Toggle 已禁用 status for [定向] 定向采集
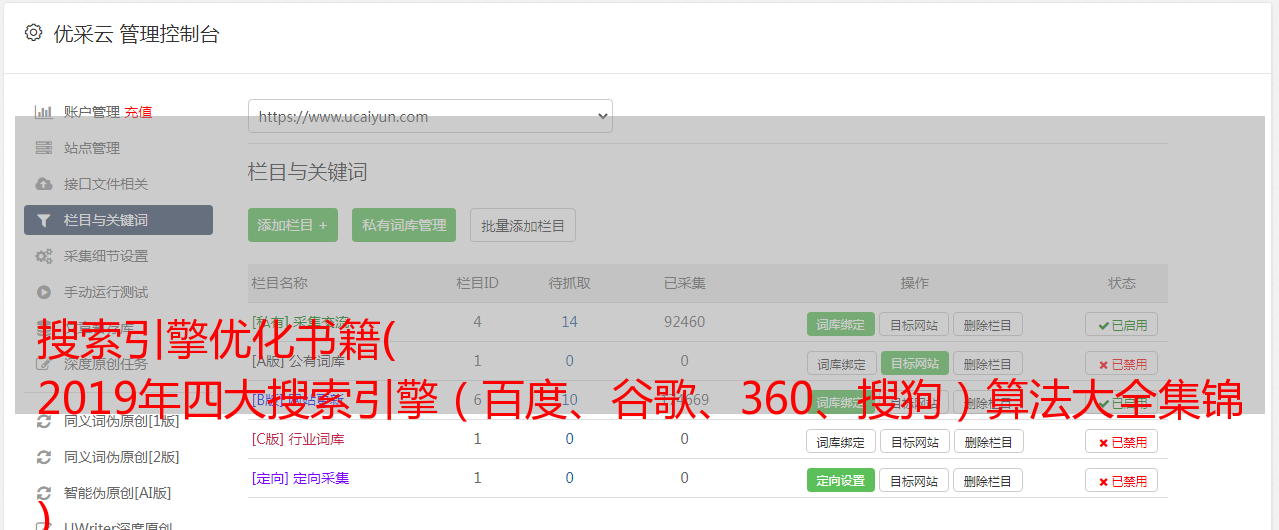The height and width of the screenshot is (530, 1279). [1122, 480]
